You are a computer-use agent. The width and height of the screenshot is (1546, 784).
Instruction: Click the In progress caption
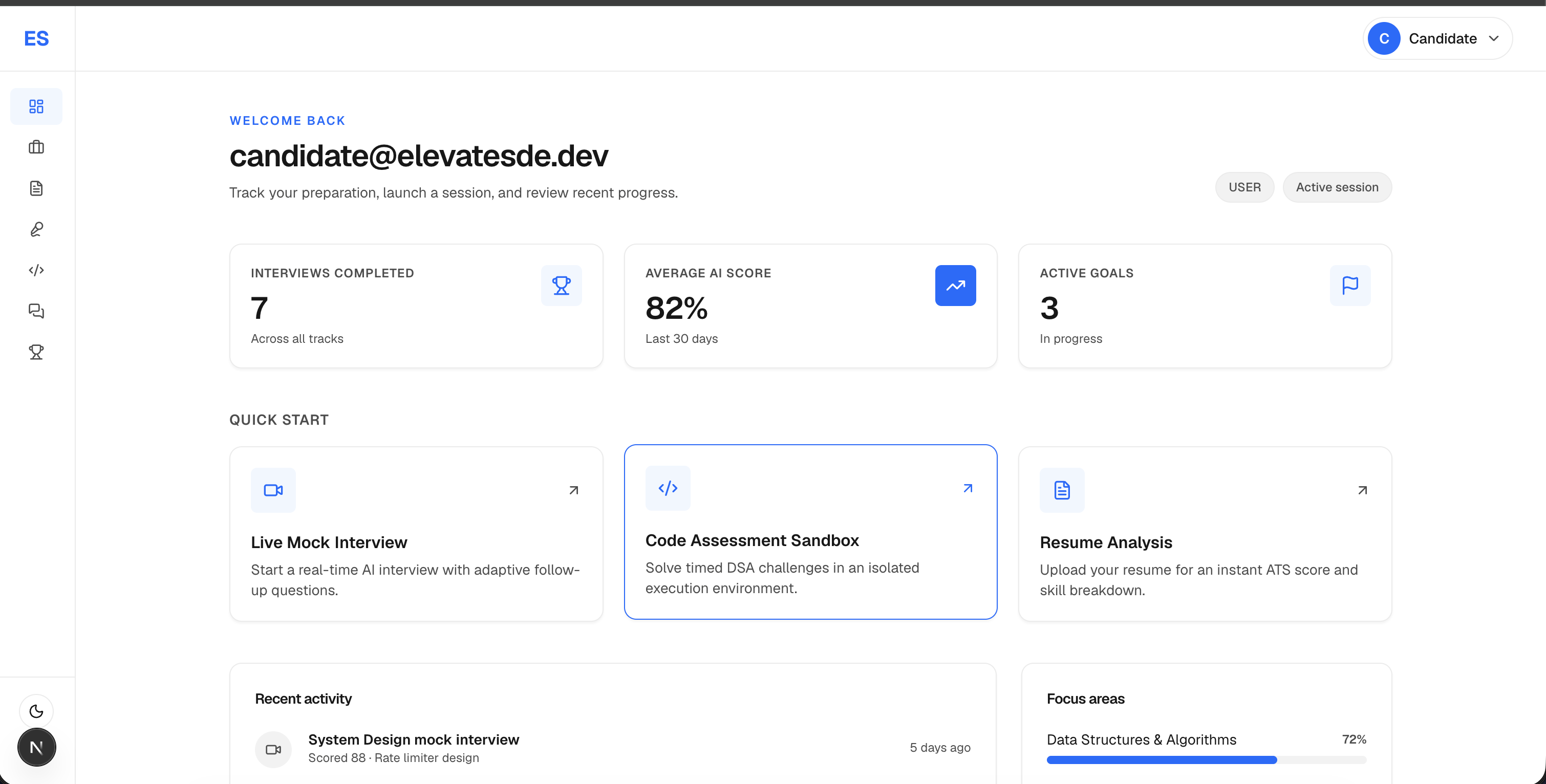(x=1070, y=339)
